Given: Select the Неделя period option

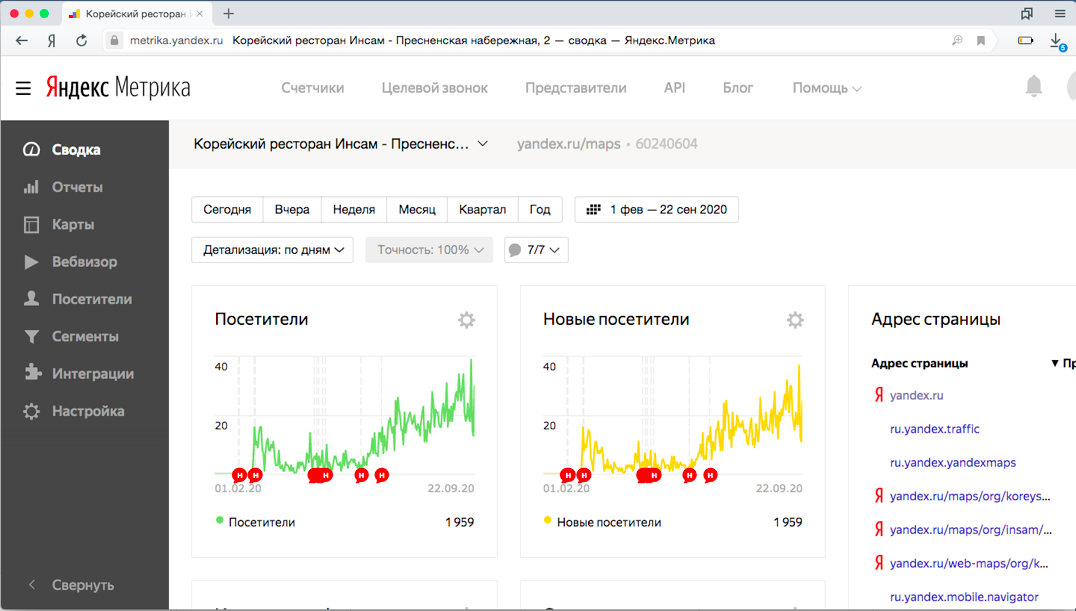Looking at the screenshot, I should point(354,210).
